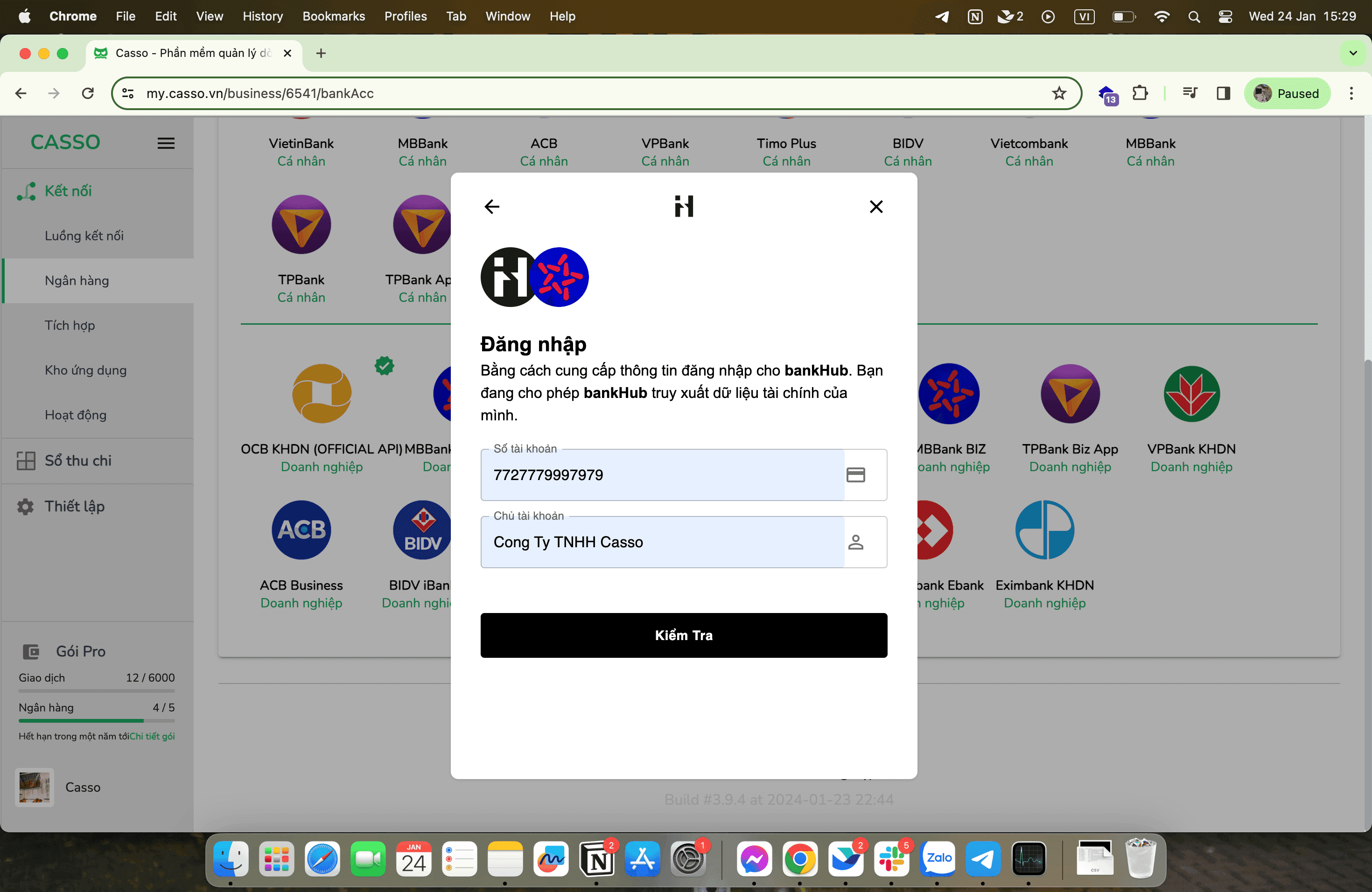Click the Paused profile button
The width and height of the screenshot is (1372, 892).
[1287, 93]
